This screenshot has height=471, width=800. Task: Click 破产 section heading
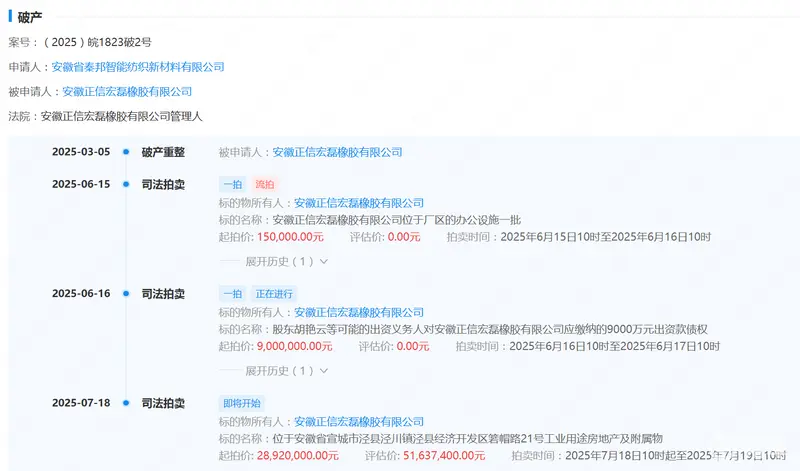(30, 17)
